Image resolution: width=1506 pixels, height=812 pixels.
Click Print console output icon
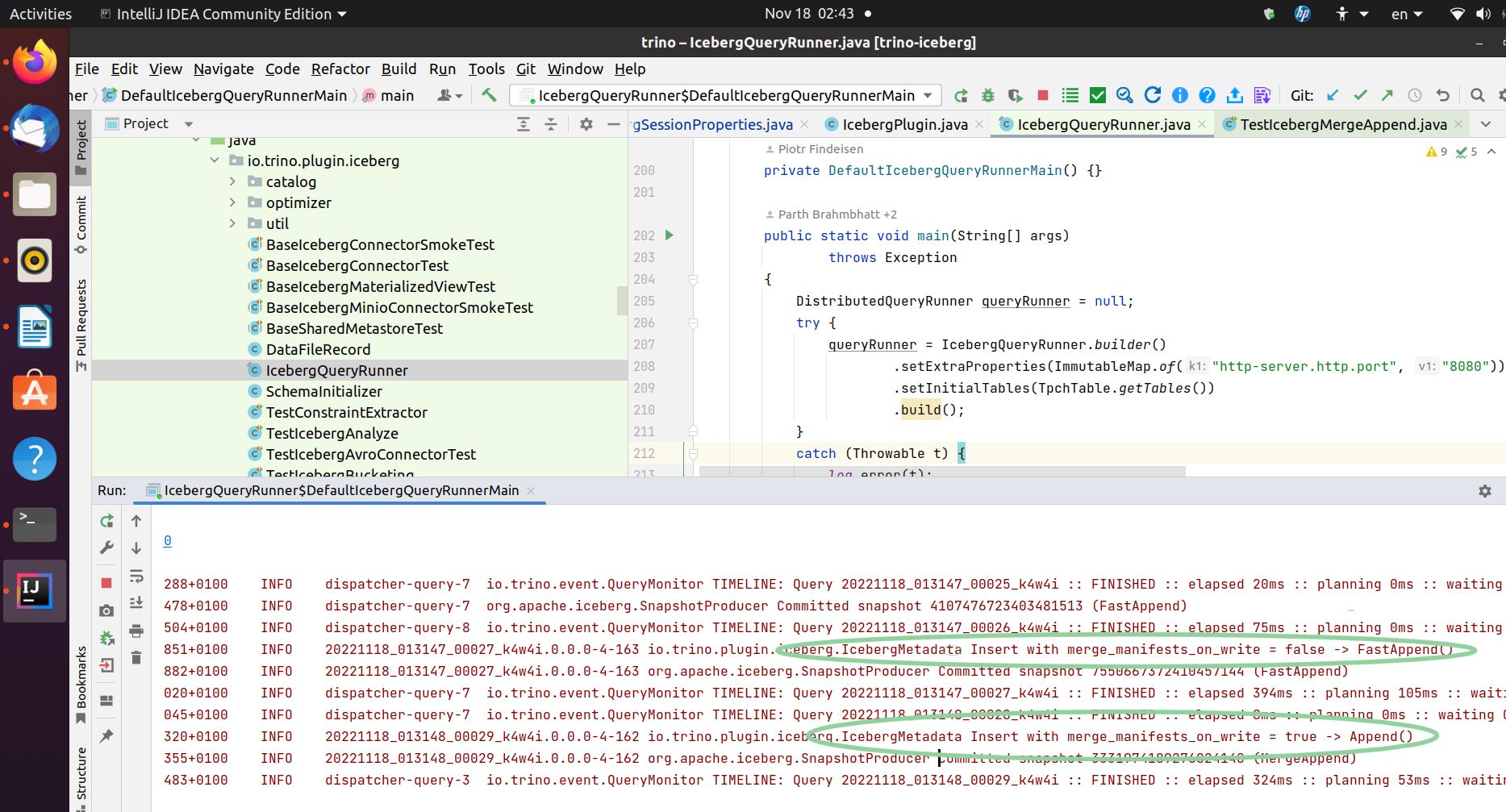click(136, 631)
